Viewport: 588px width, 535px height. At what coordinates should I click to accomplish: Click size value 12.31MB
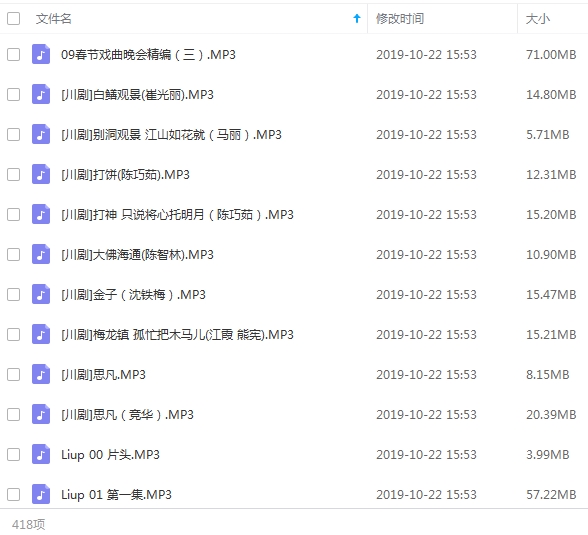[551, 175]
